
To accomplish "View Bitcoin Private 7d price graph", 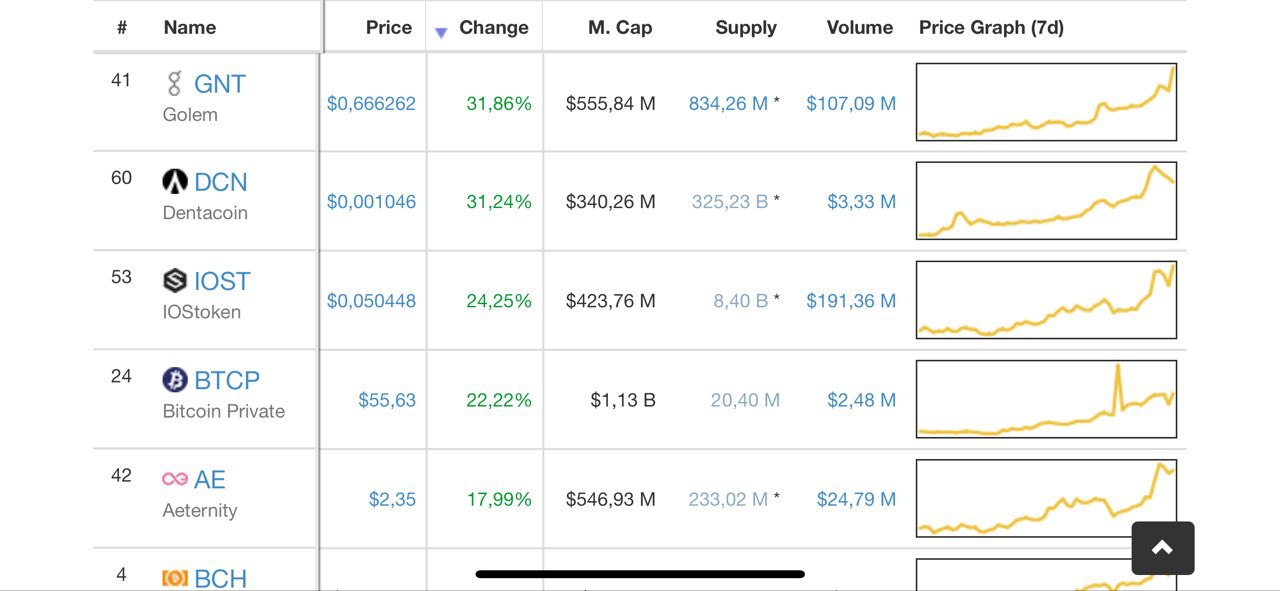I will pos(1046,399).
